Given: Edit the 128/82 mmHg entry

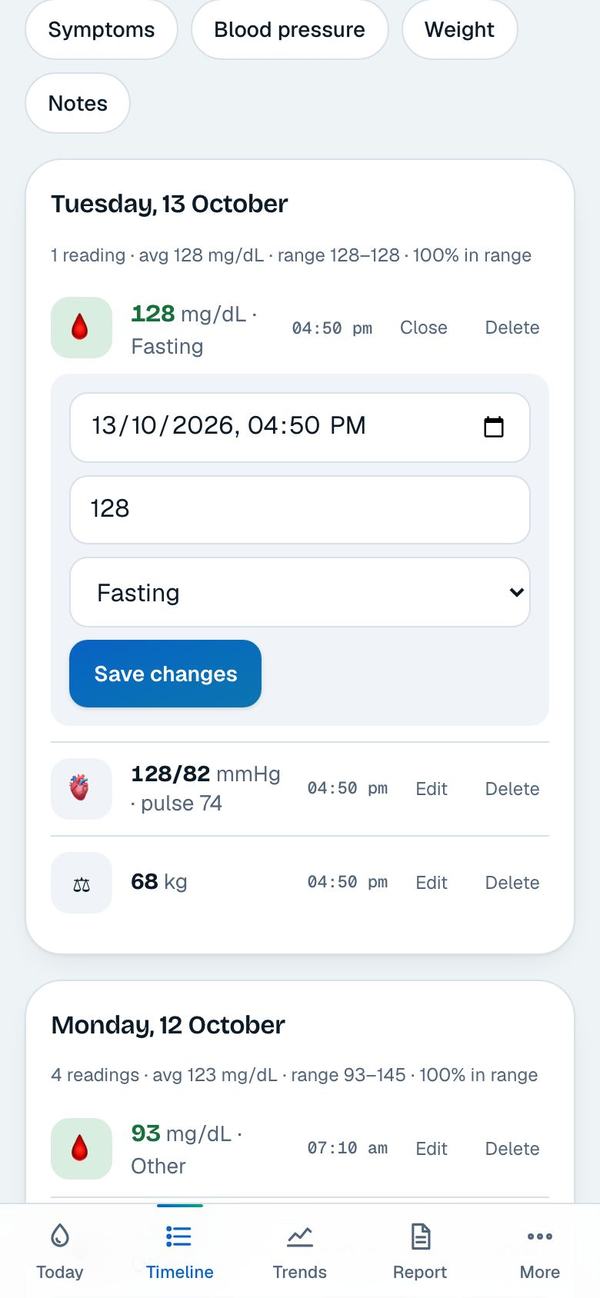Looking at the screenshot, I should click(x=431, y=789).
